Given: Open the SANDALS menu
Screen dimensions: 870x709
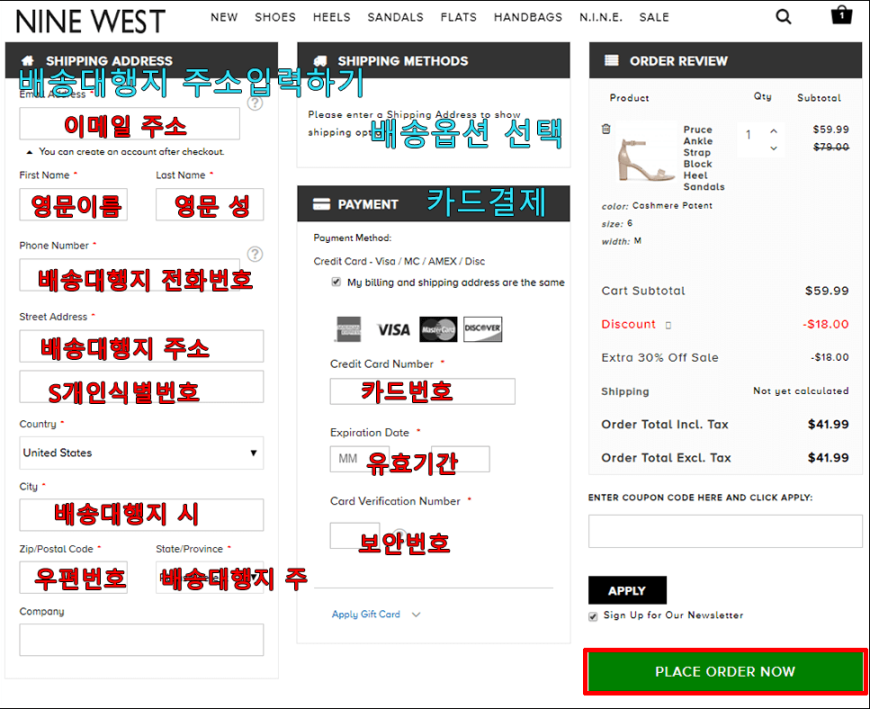Looking at the screenshot, I should tap(396, 17).
